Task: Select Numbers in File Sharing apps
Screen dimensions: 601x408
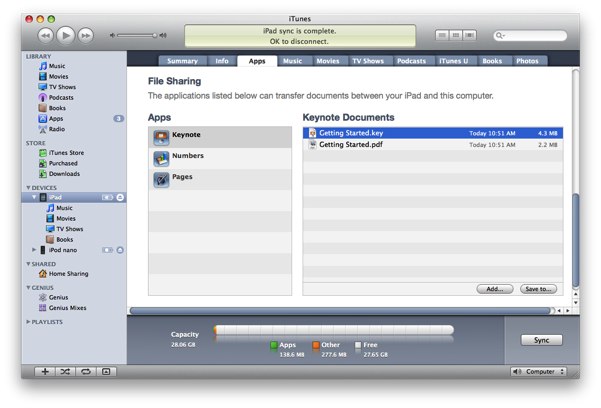Action: tap(220, 158)
